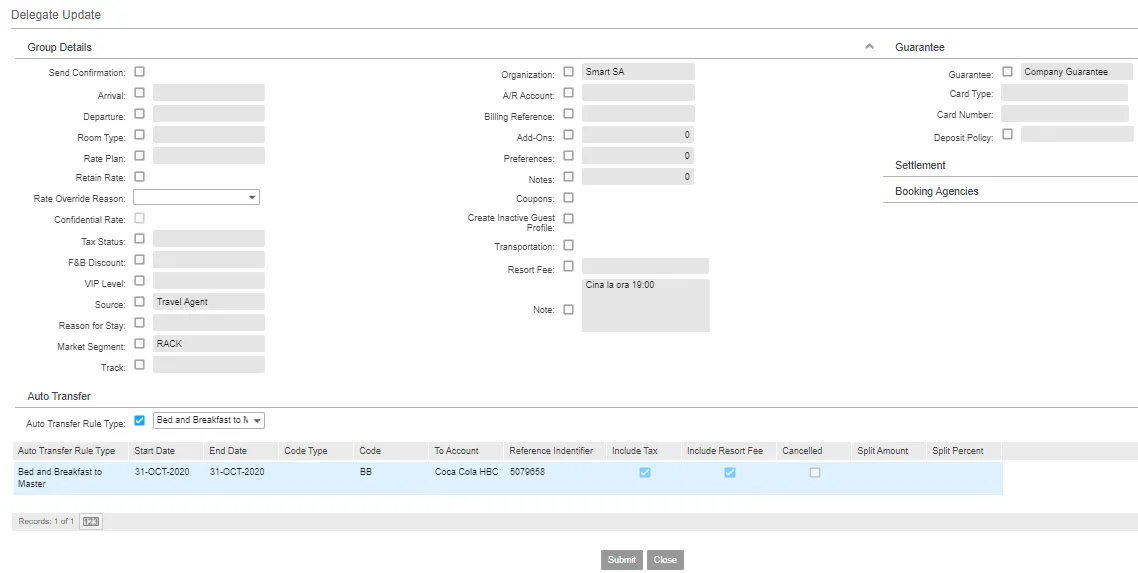Screen dimensions: 1138x573
Task: Click the Split Amount column header
Action: 889,451
